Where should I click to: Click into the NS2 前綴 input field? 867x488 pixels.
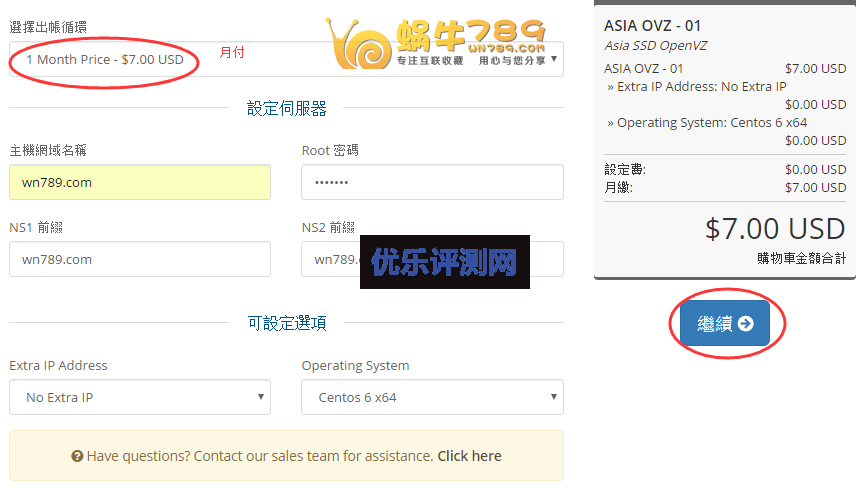pos(432,259)
